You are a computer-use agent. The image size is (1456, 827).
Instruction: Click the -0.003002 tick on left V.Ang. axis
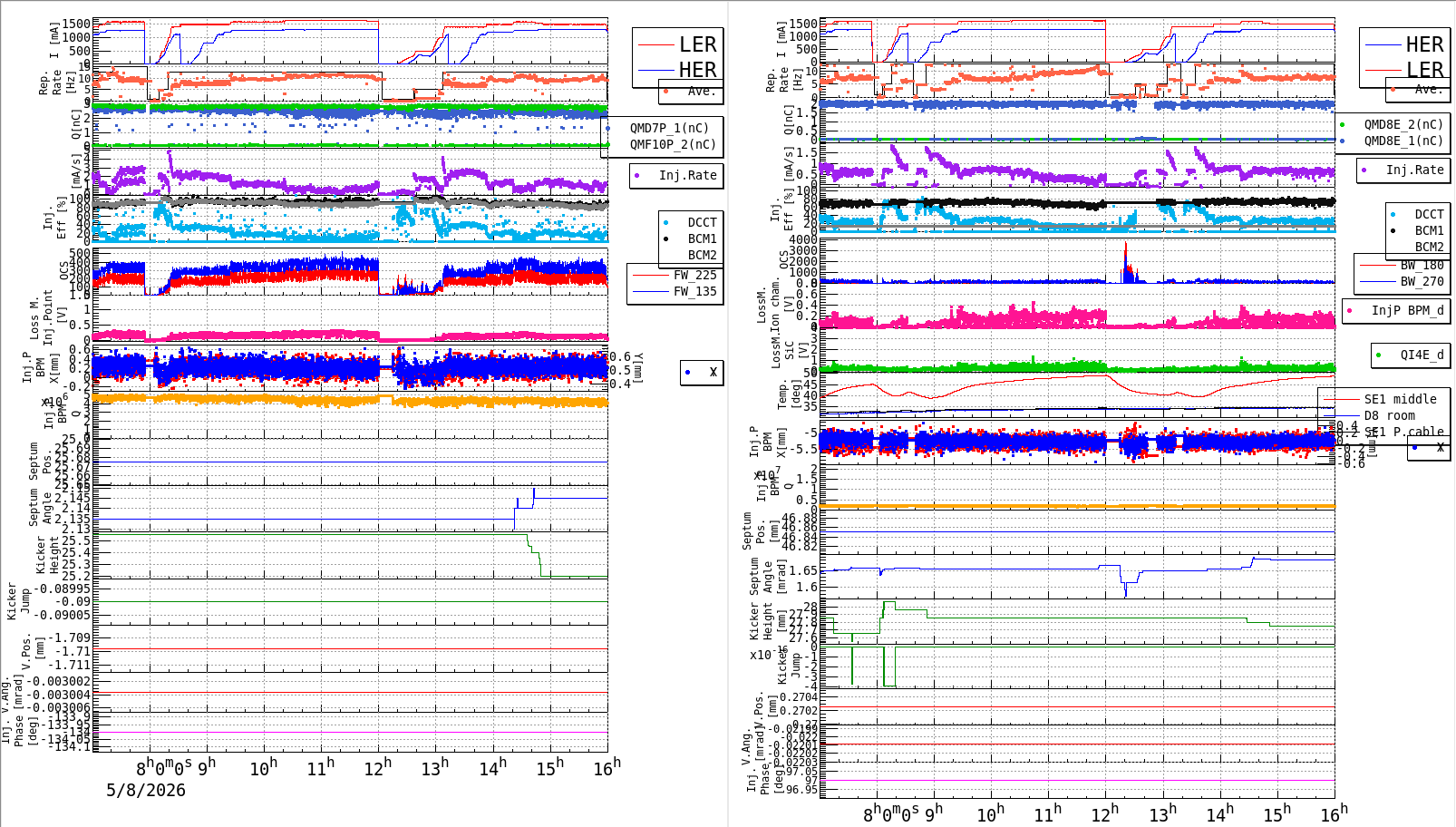pos(58,682)
